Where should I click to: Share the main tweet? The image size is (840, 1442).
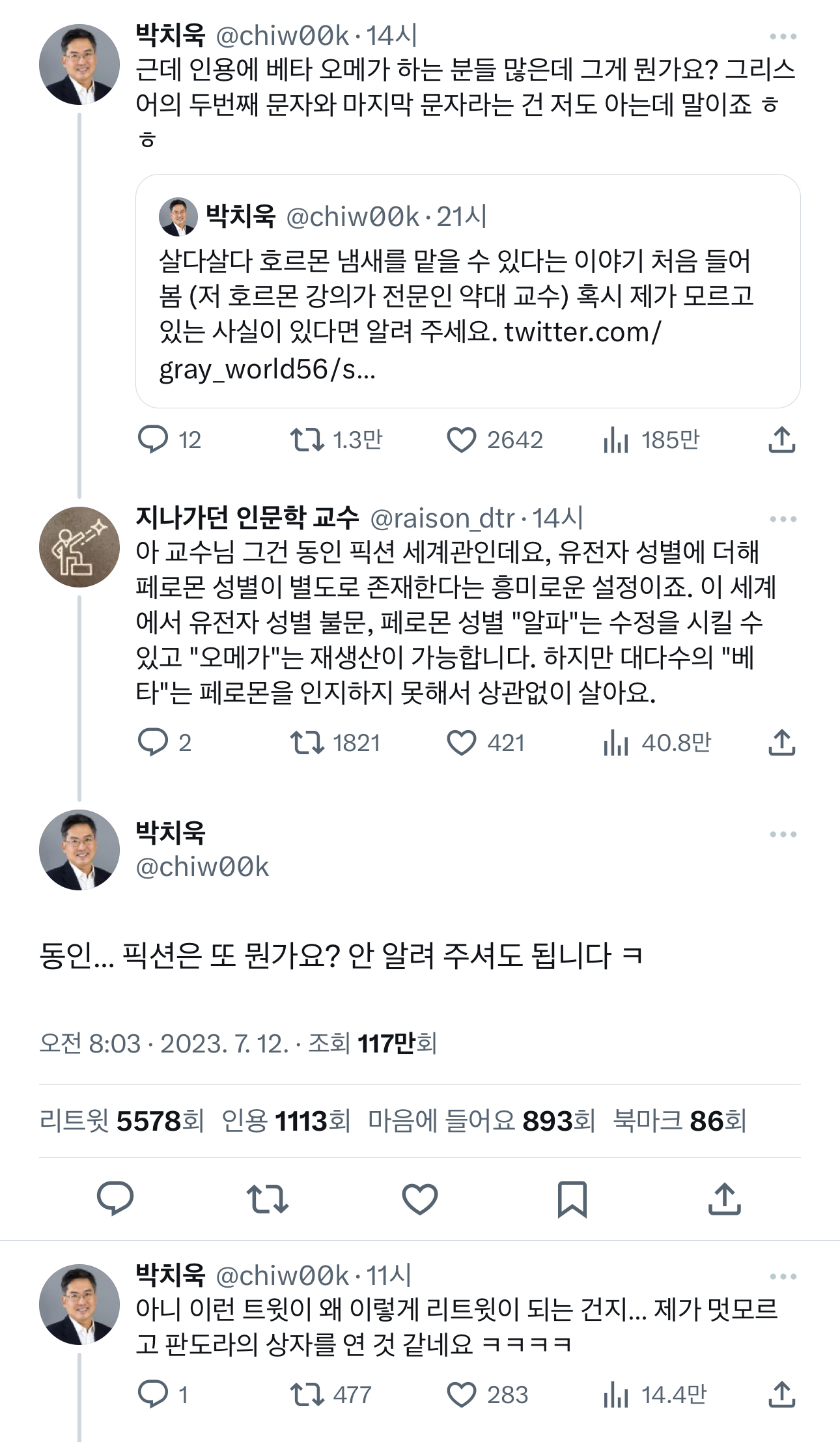click(x=724, y=1199)
